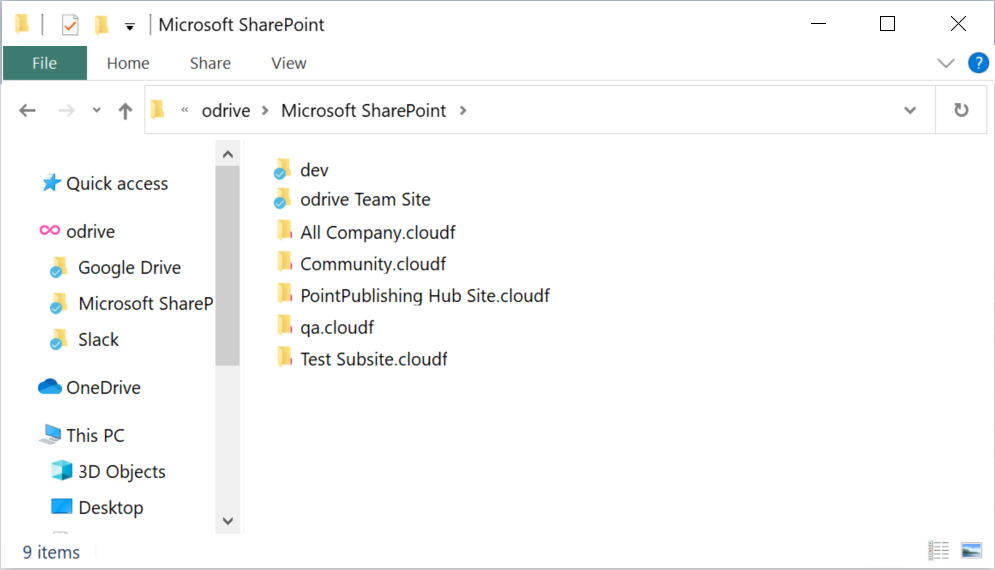995x570 pixels.
Task: Click the Properties icon in Quick Access Toolbar
Action: click(70, 25)
